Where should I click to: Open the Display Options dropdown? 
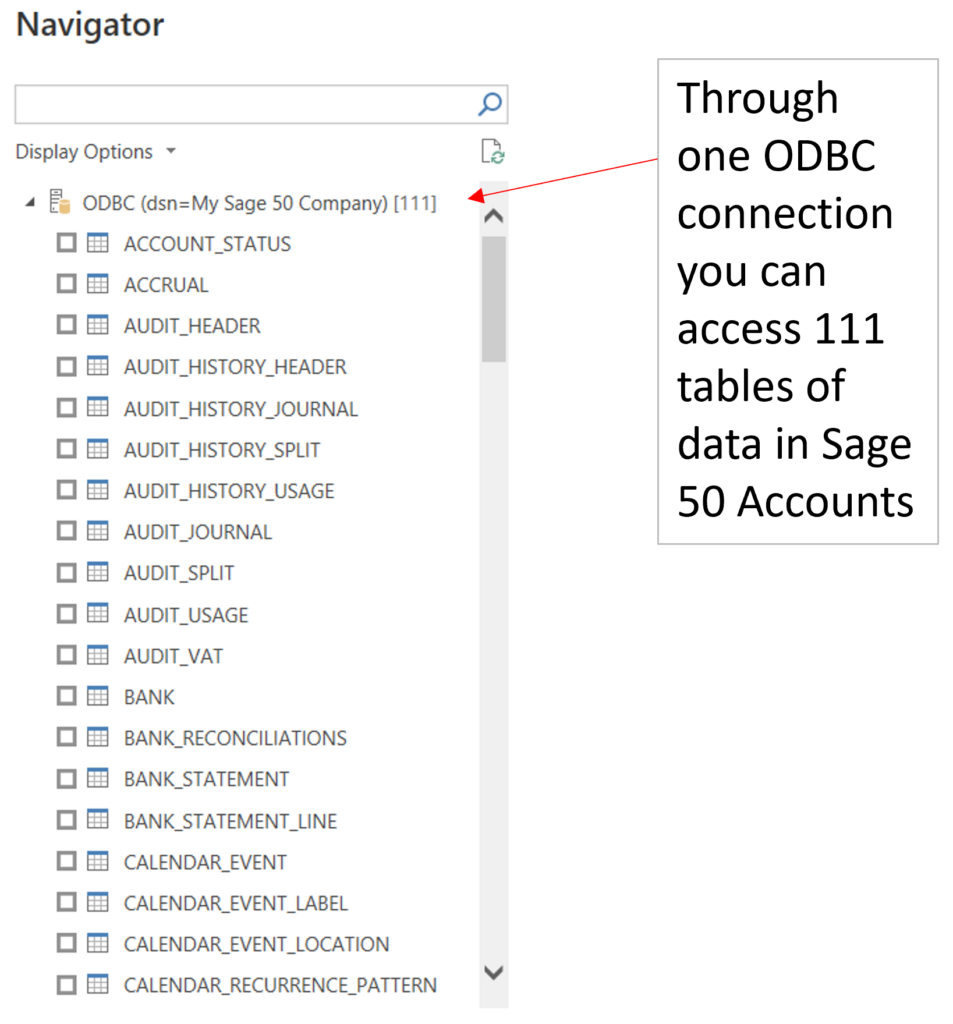170,151
